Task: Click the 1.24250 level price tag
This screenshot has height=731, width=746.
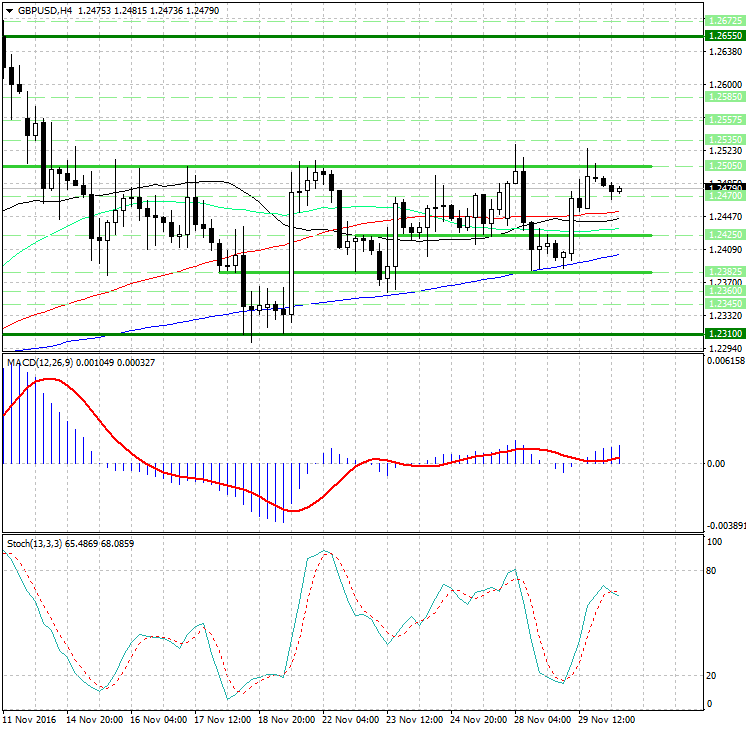Action: pos(725,235)
